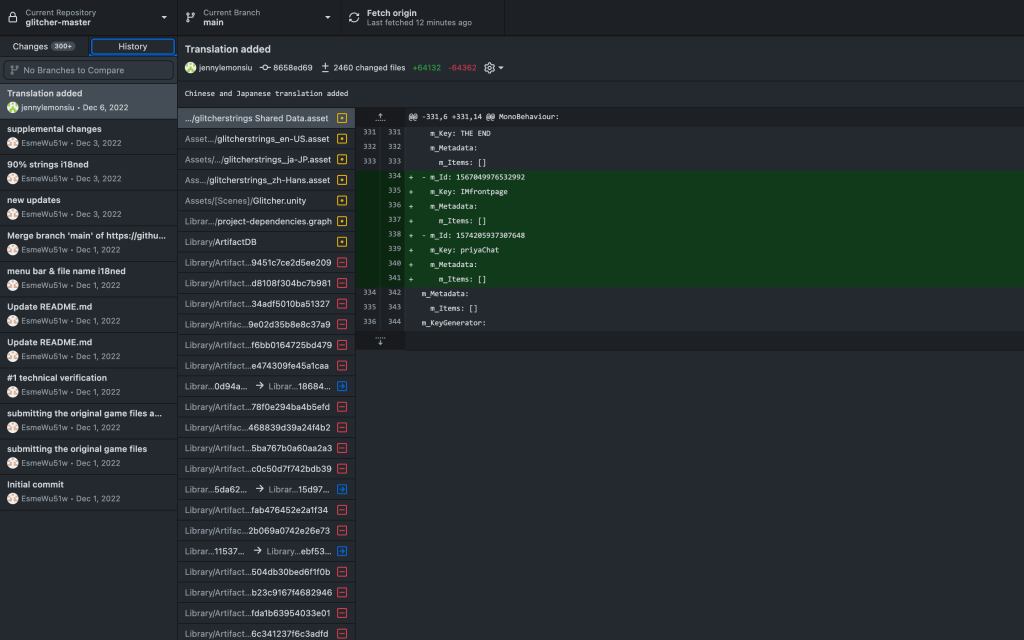The width and height of the screenshot is (1024, 640).
Task: Click the removed status icon for 9451c7ce2d5ee209
Action: [x=342, y=263]
